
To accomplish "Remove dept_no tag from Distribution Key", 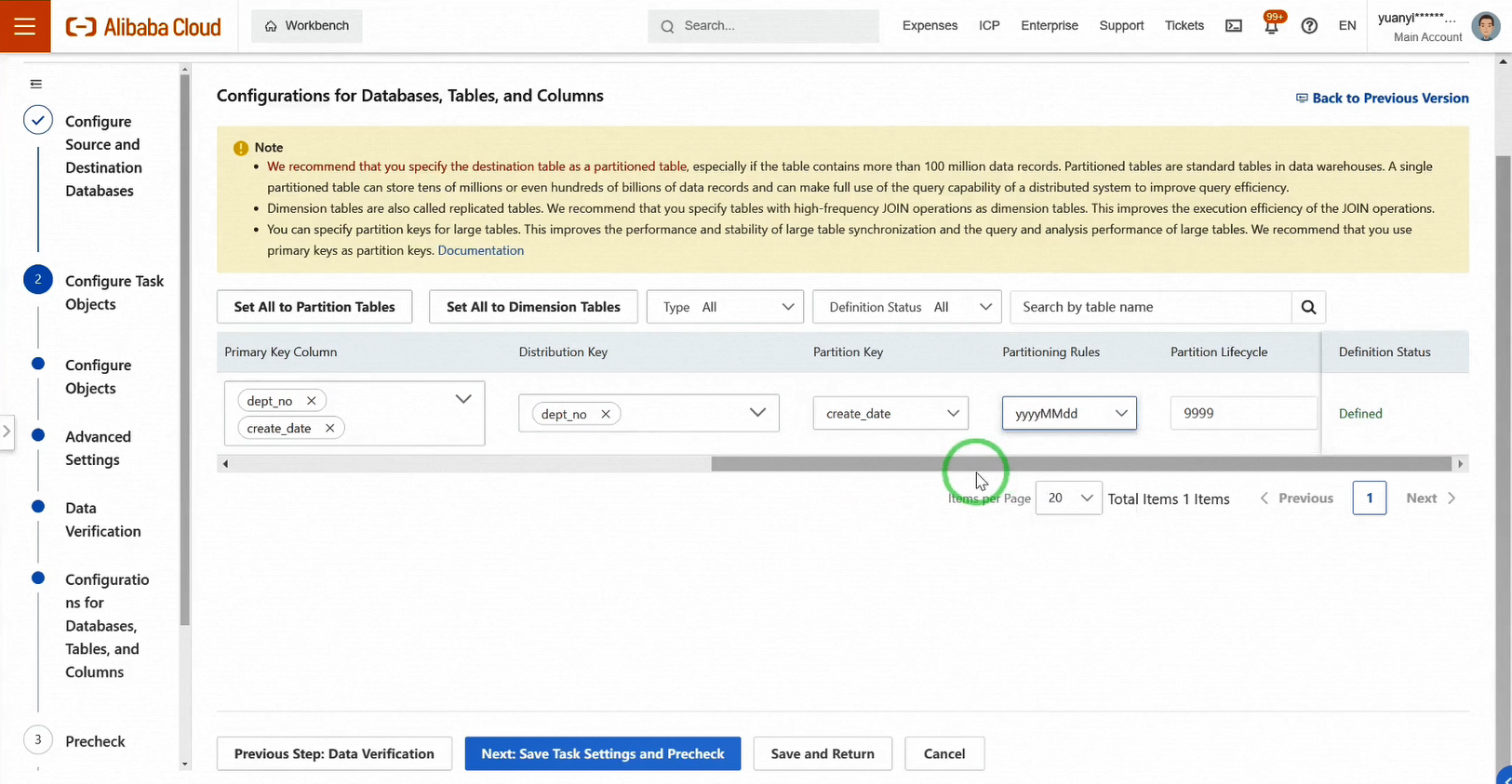I will [x=606, y=414].
